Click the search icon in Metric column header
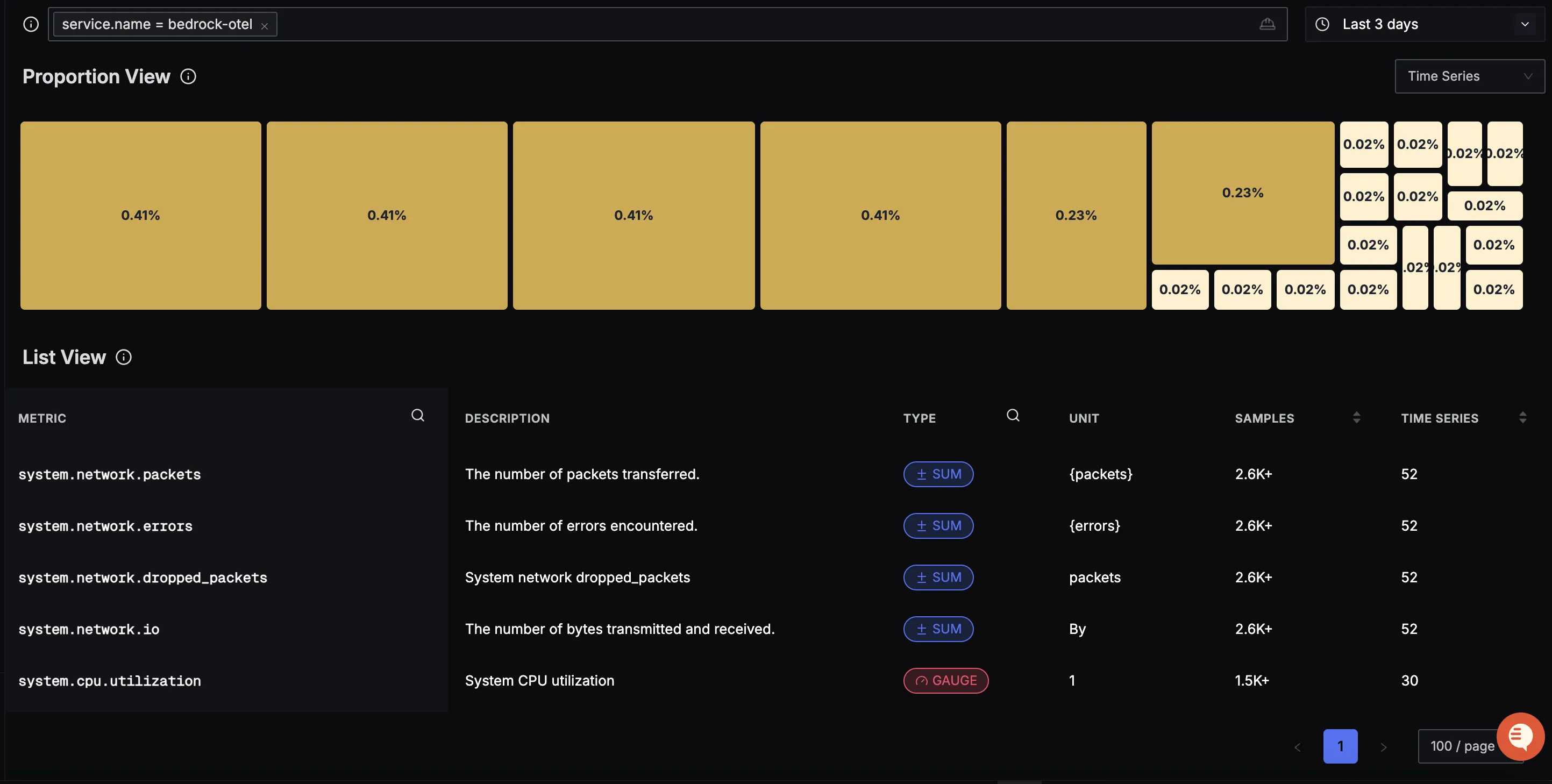1552x784 pixels. [x=417, y=415]
